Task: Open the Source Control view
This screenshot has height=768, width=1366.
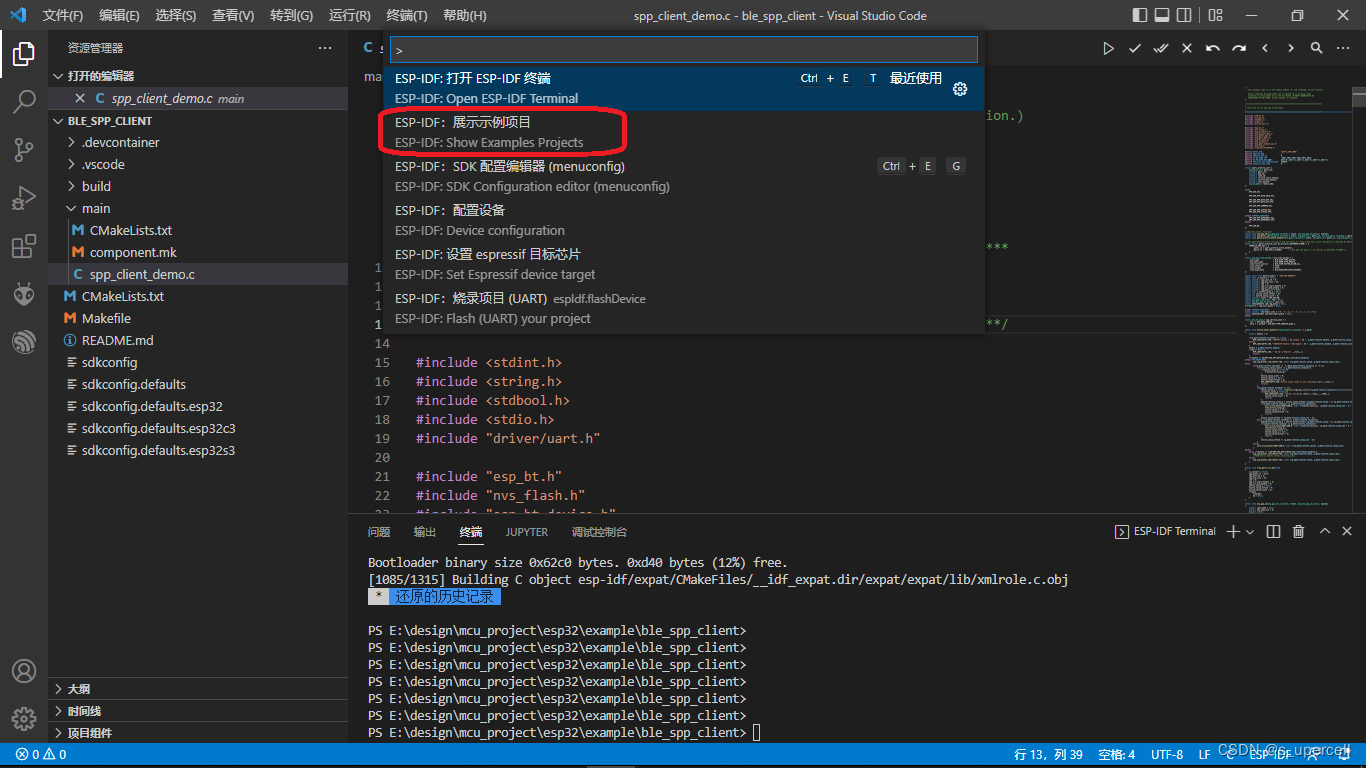Action: [x=24, y=150]
